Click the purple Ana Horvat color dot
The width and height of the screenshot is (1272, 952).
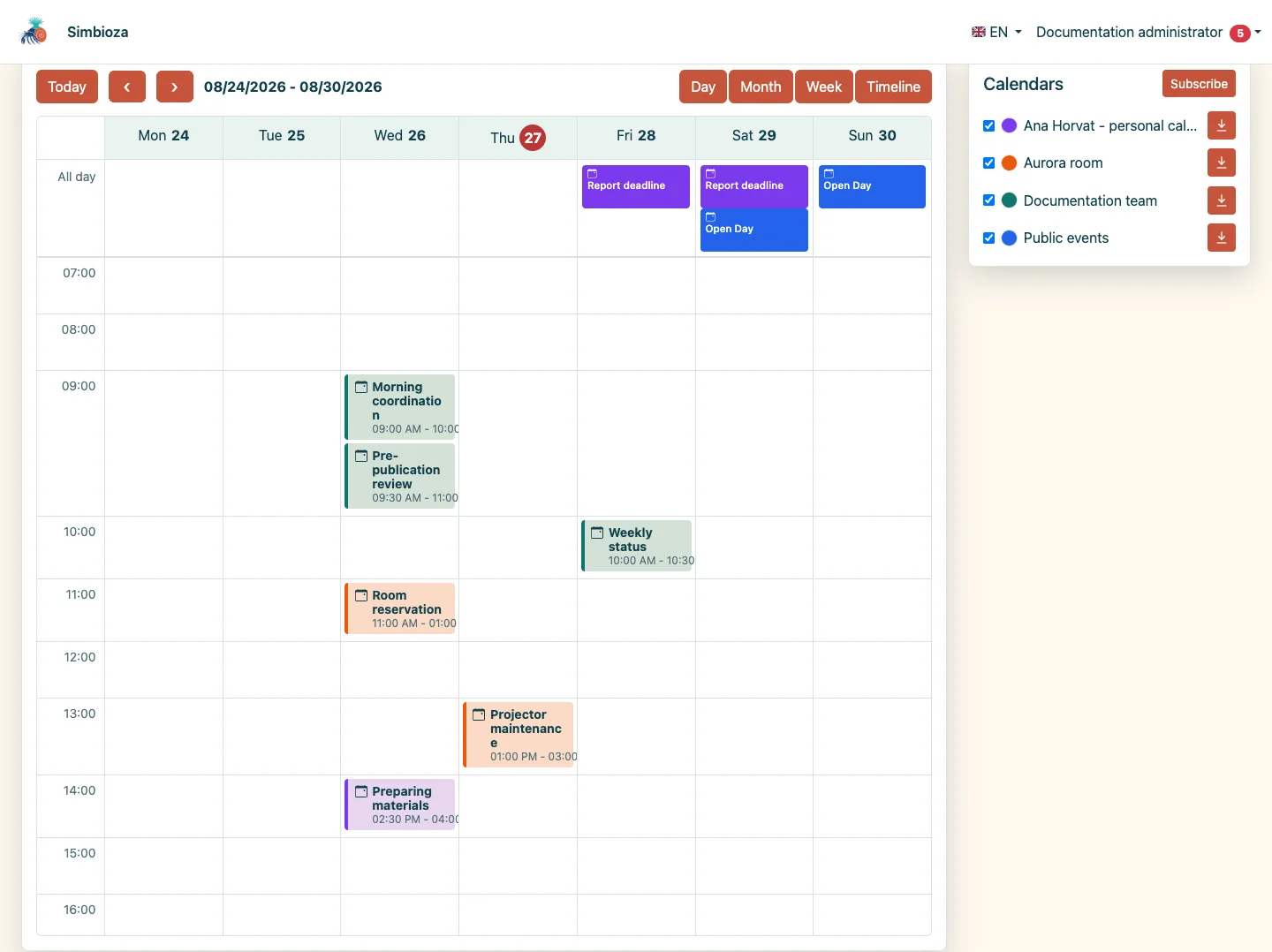[x=1010, y=125]
